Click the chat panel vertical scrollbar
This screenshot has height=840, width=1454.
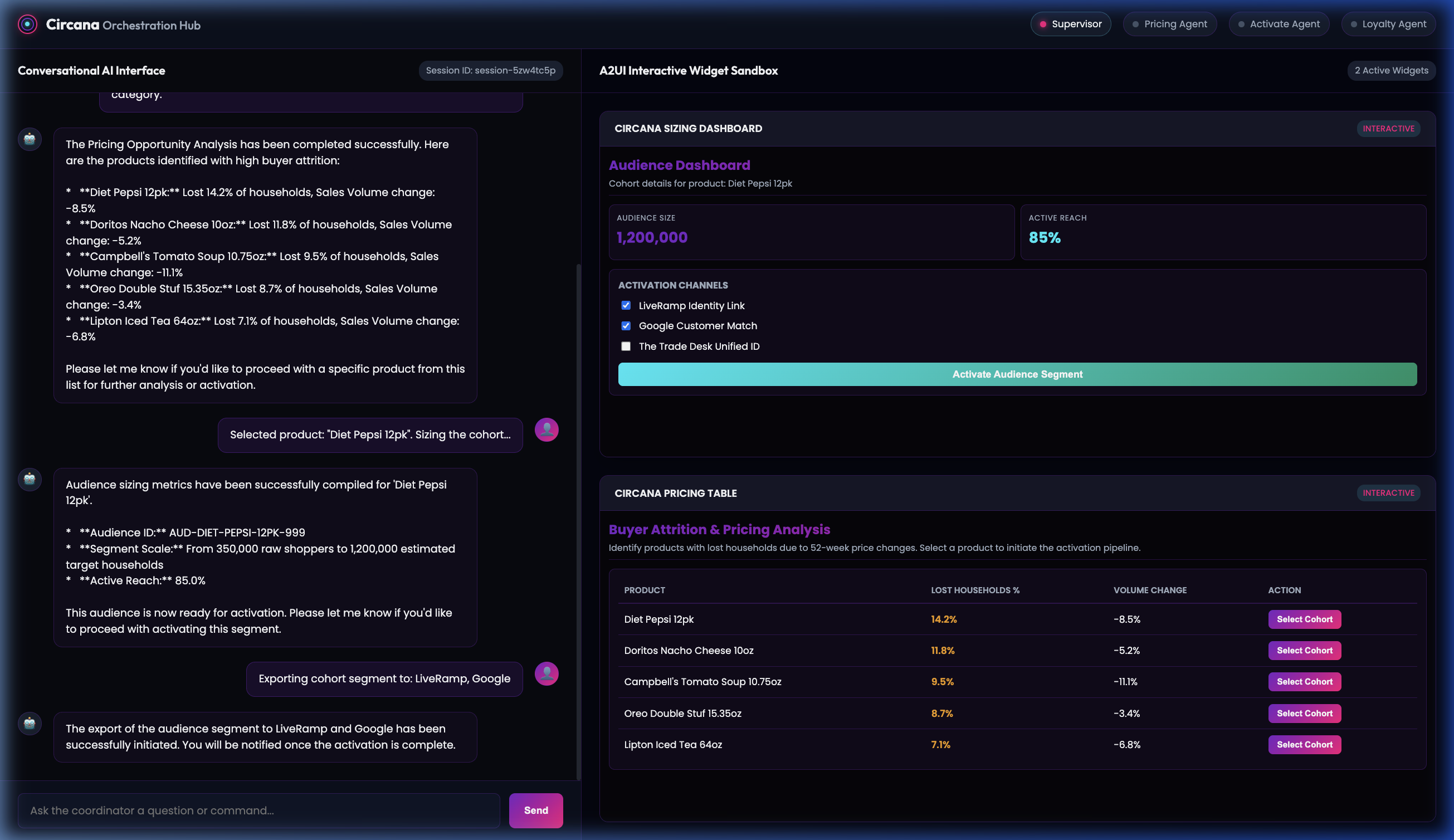pyautogui.click(x=578, y=522)
